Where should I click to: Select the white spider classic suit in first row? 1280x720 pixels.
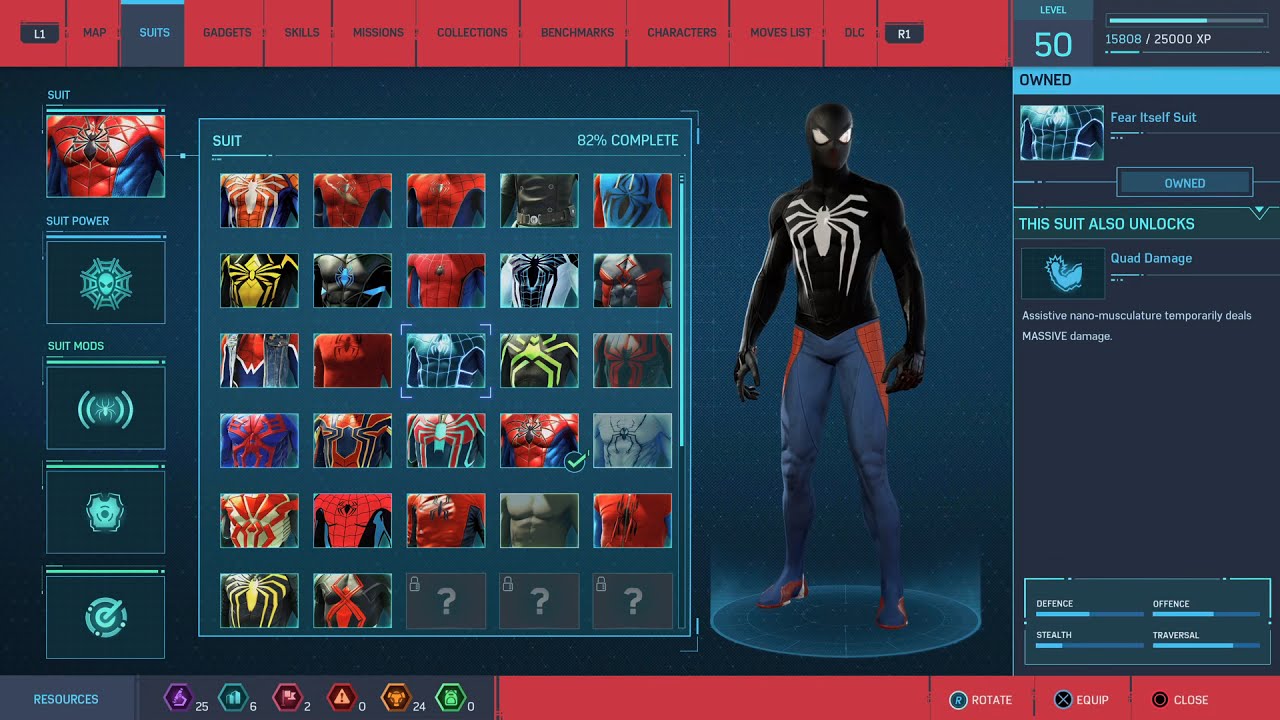coord(259,200)
